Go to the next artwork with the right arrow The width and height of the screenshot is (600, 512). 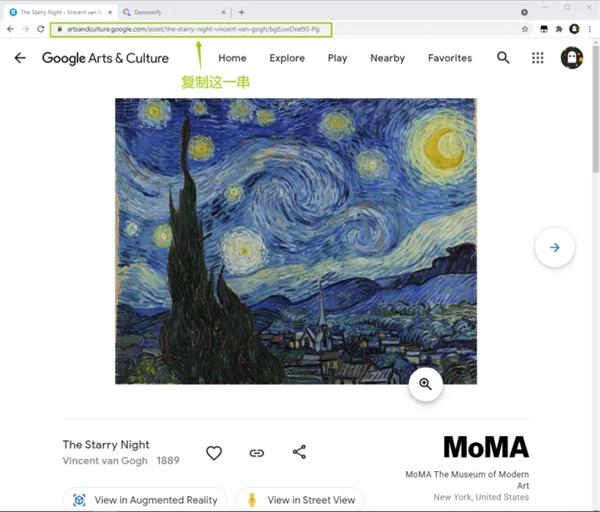coord(554,247)
